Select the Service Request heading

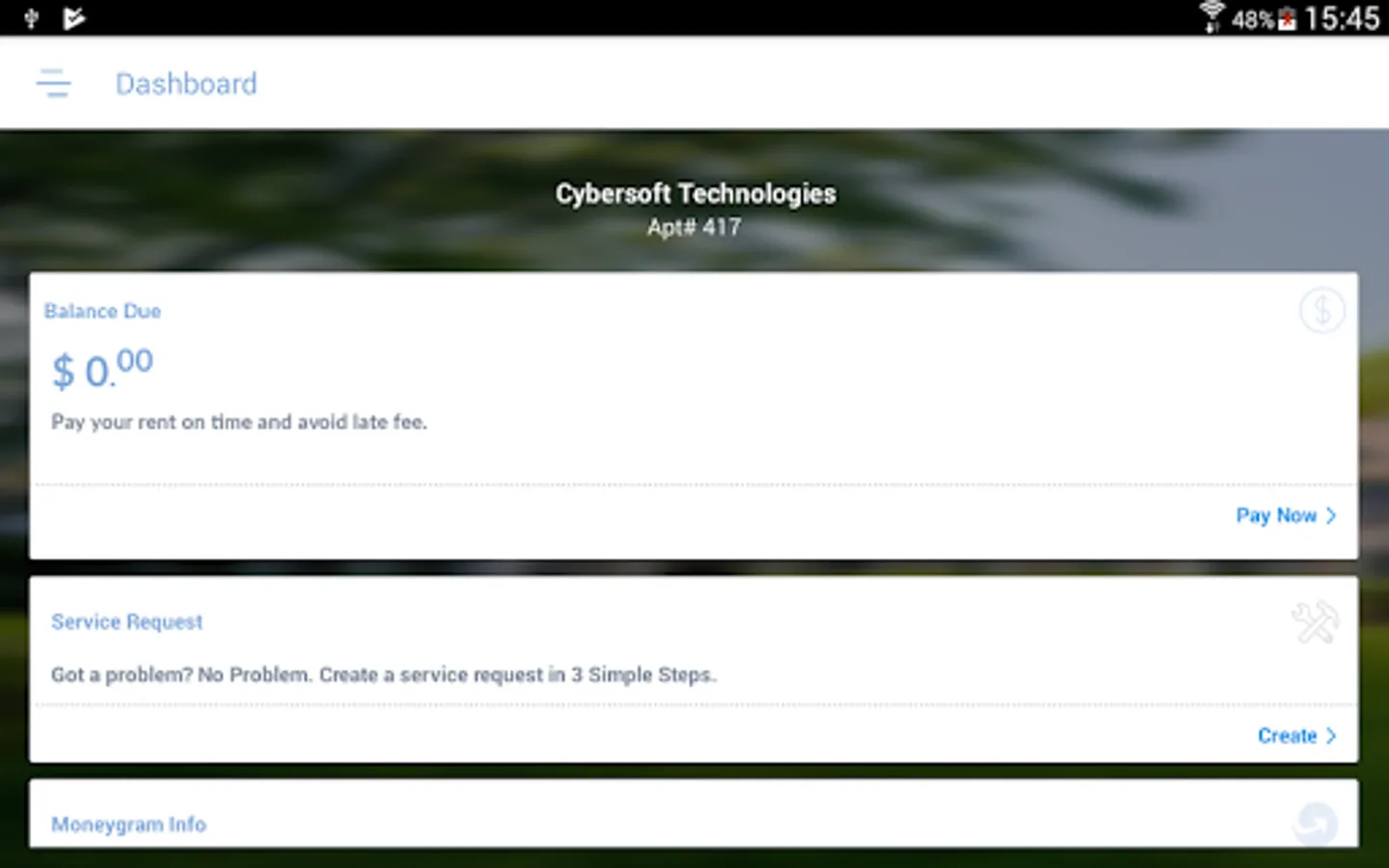127,622
